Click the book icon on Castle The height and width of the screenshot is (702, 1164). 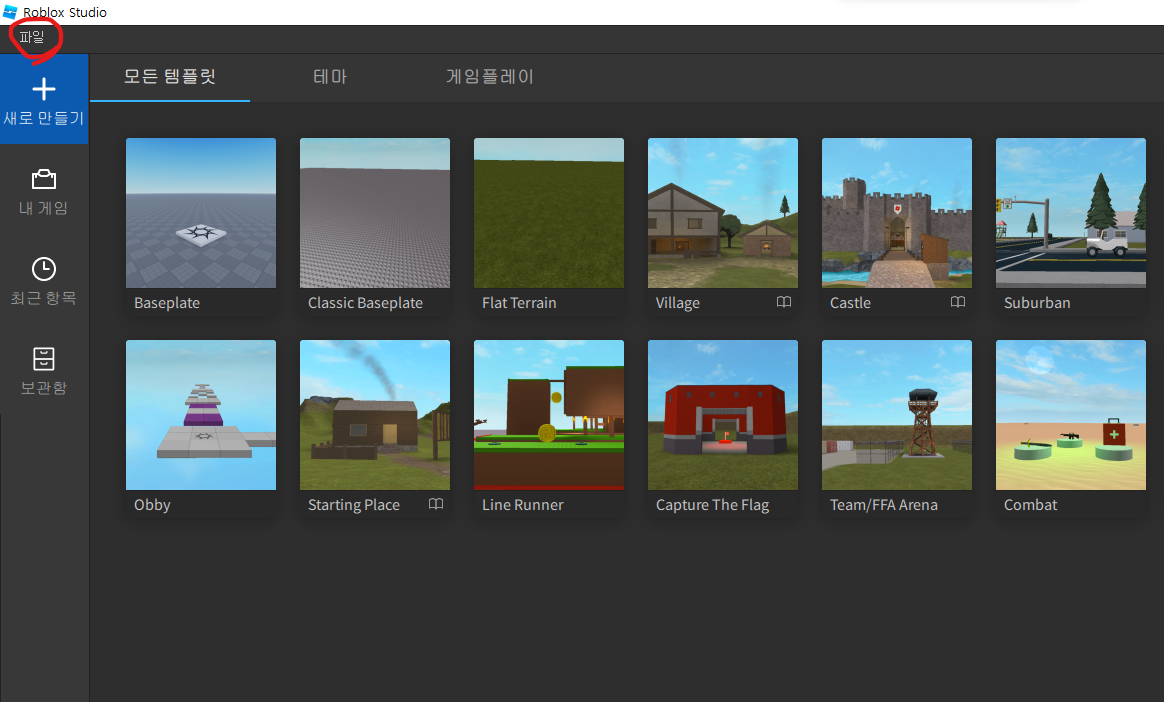[x=958, y=302]
